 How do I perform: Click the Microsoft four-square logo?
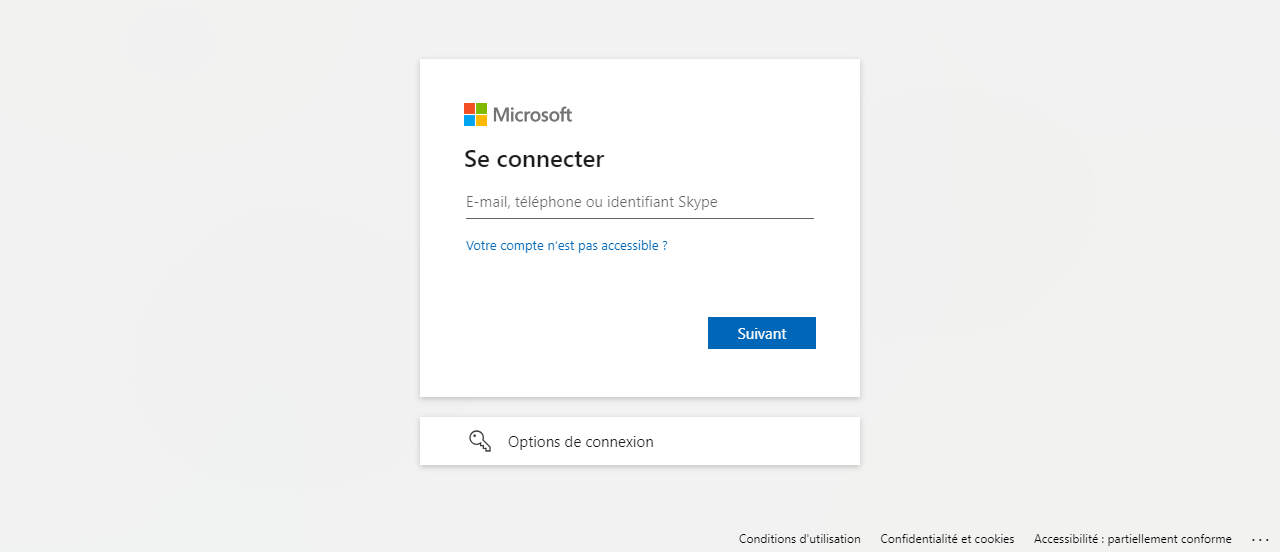click(476, 114)
